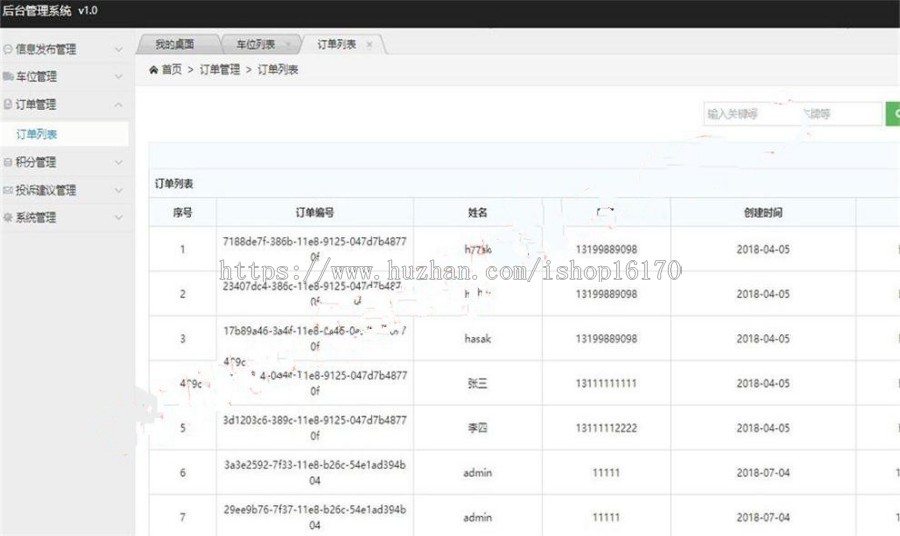Expand 系统管理 menu chevron
This screenshot has height=536, width=900.
(118, 217)
